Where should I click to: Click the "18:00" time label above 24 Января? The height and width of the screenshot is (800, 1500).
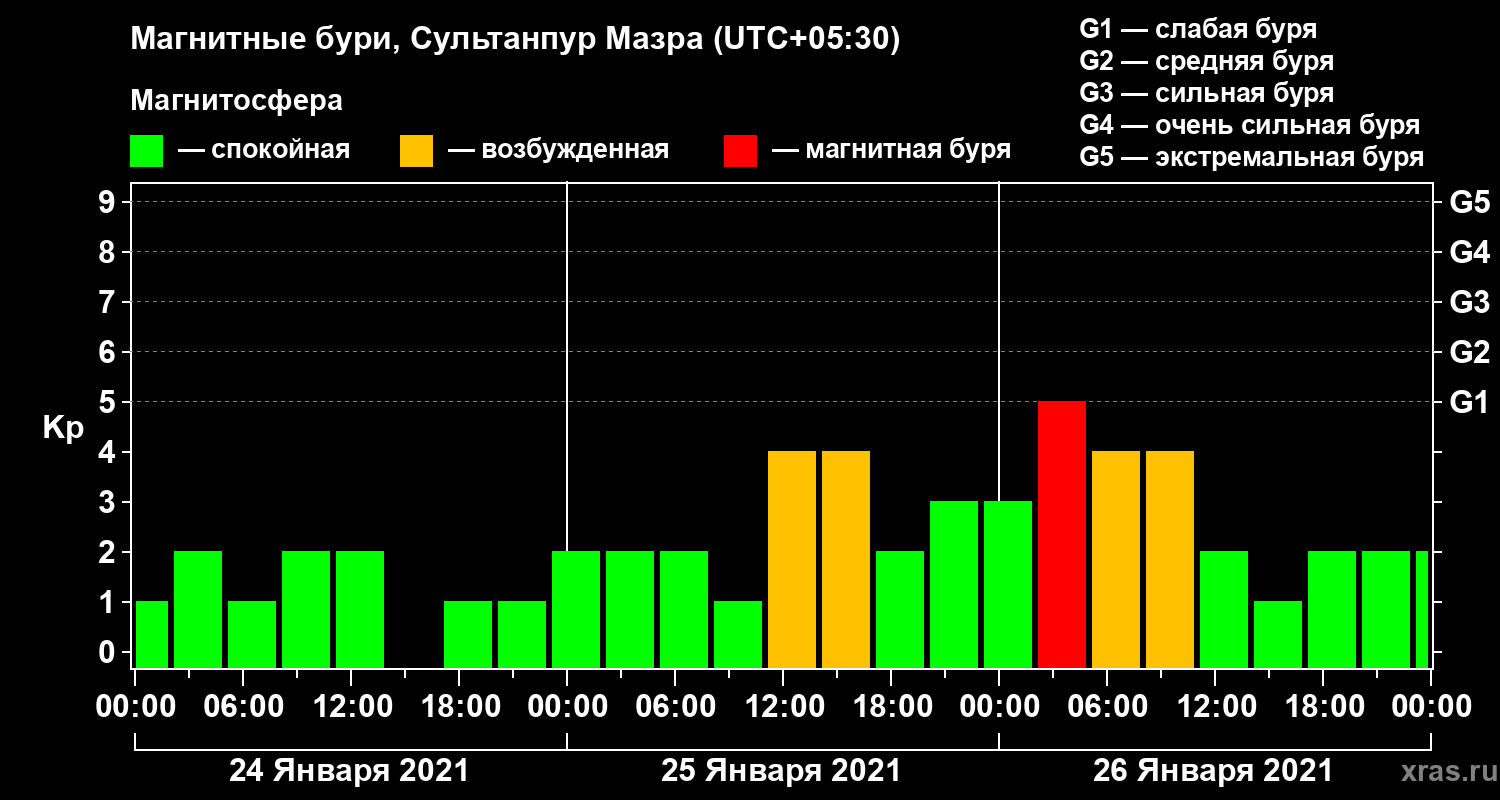tap(459, 707)
